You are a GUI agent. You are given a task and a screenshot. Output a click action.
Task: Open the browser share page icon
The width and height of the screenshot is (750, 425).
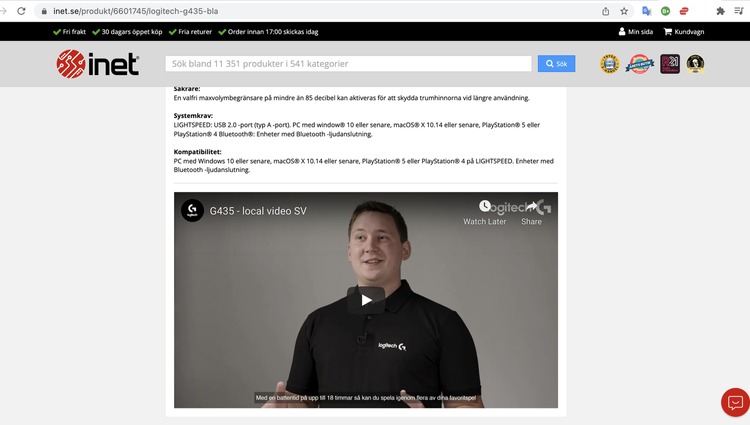click(606, 11)
